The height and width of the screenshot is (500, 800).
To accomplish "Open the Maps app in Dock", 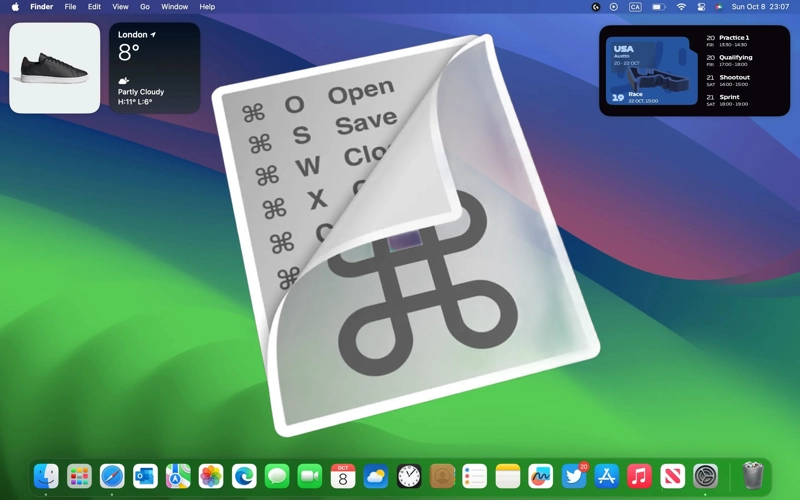I will [178, 476].
